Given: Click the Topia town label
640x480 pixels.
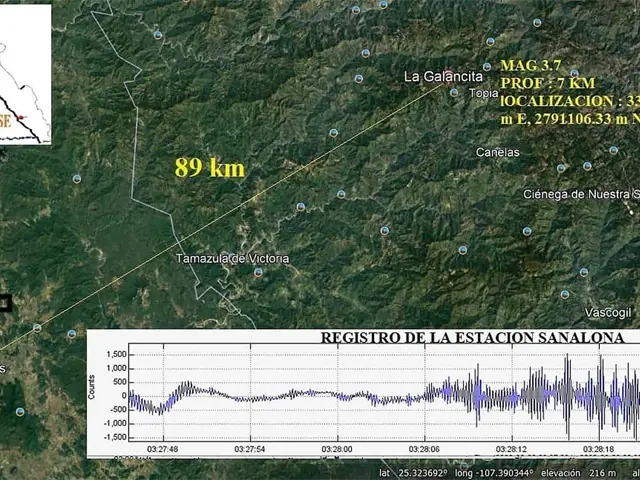Looking at the screenshot, I should point(484,94).
